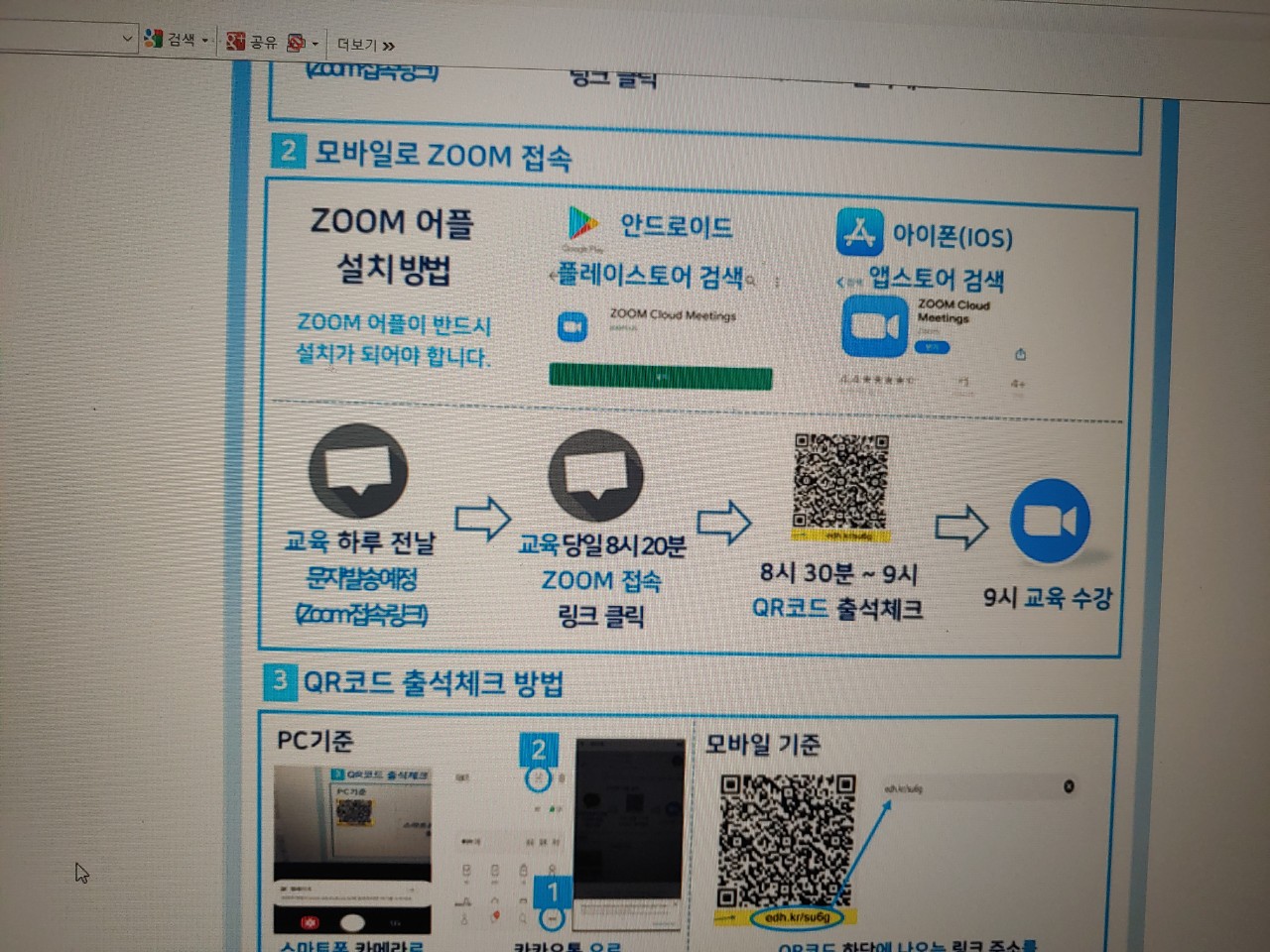Click the 문자발송예정 text
Image resolution: width=1270 pixels, height=952 pixels.
click(361, 577)
